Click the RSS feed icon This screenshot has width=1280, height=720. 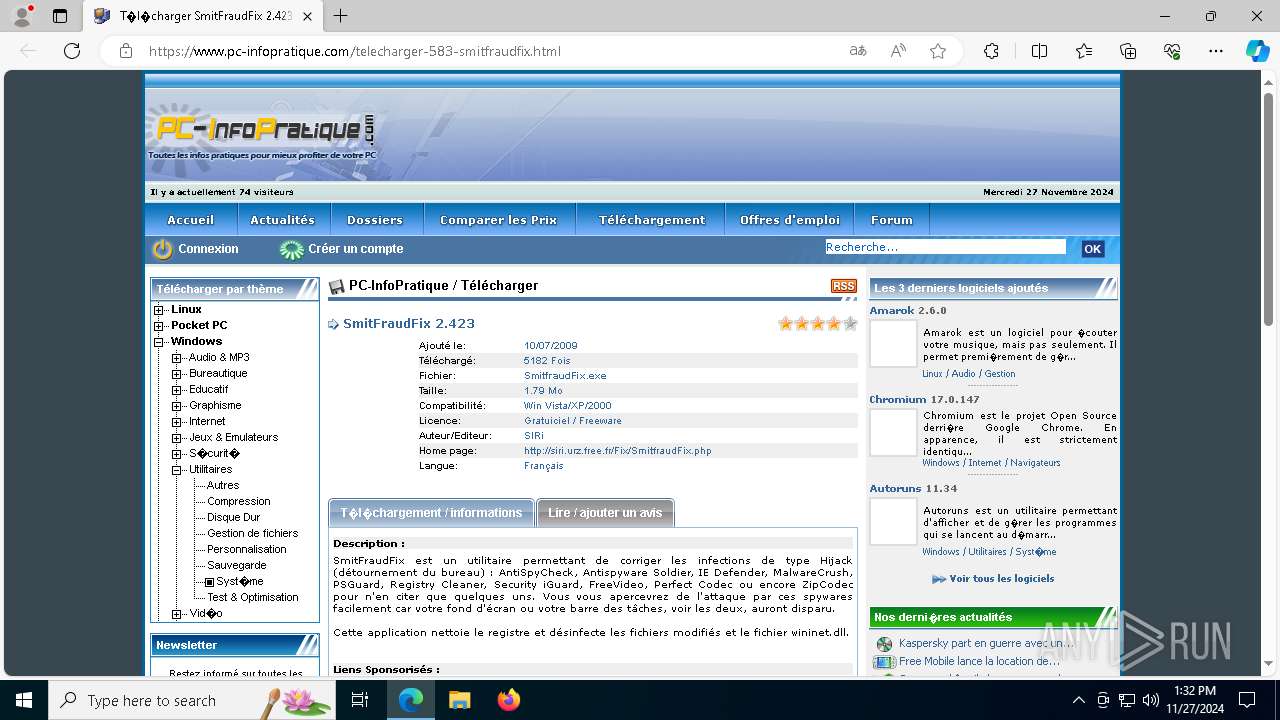pyautogui.click(x=844, y=286)
